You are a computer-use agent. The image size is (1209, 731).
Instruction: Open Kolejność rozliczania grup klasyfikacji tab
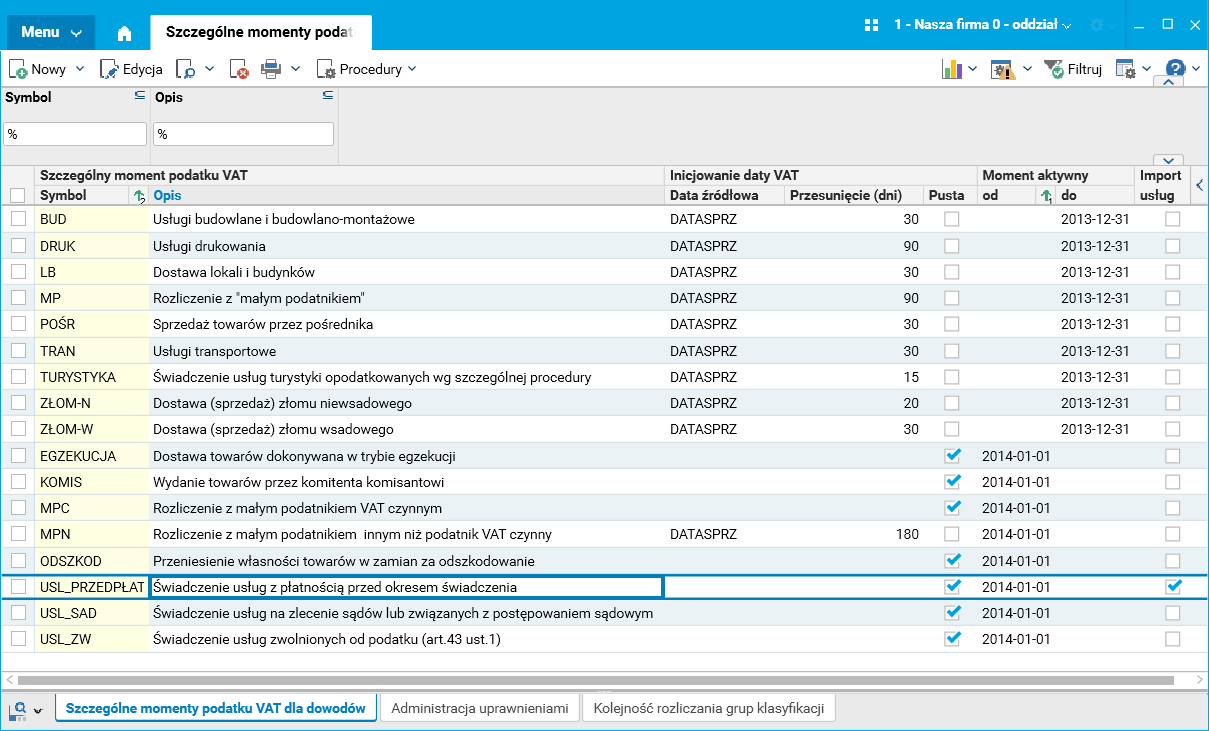[708, 708]
